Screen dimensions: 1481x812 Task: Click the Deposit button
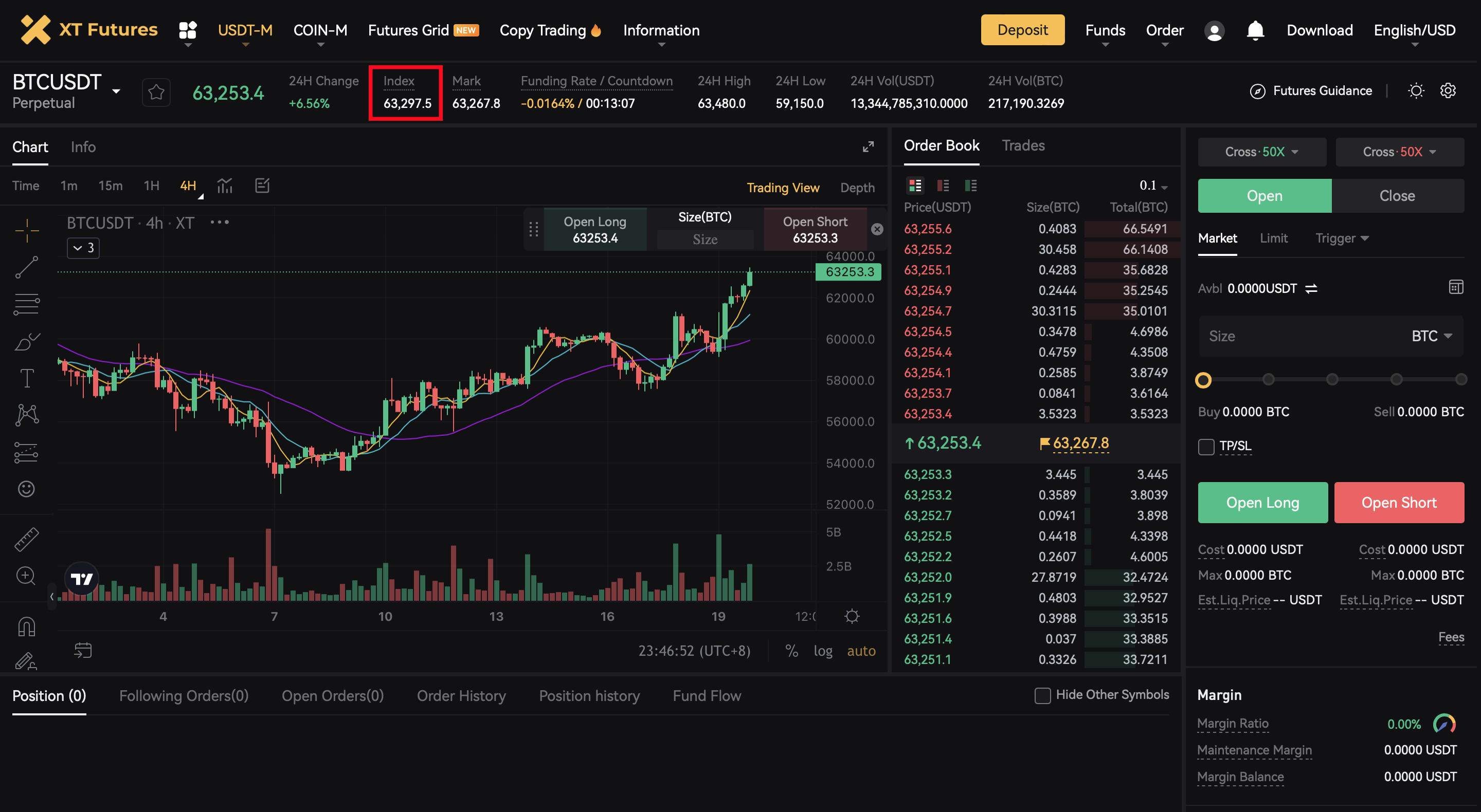1022,30
